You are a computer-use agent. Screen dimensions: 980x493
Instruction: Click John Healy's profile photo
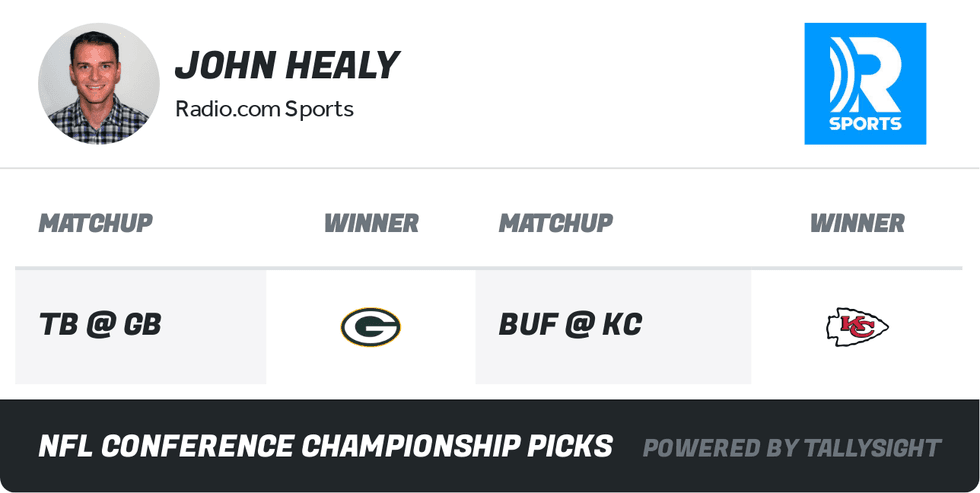[98, 84]
